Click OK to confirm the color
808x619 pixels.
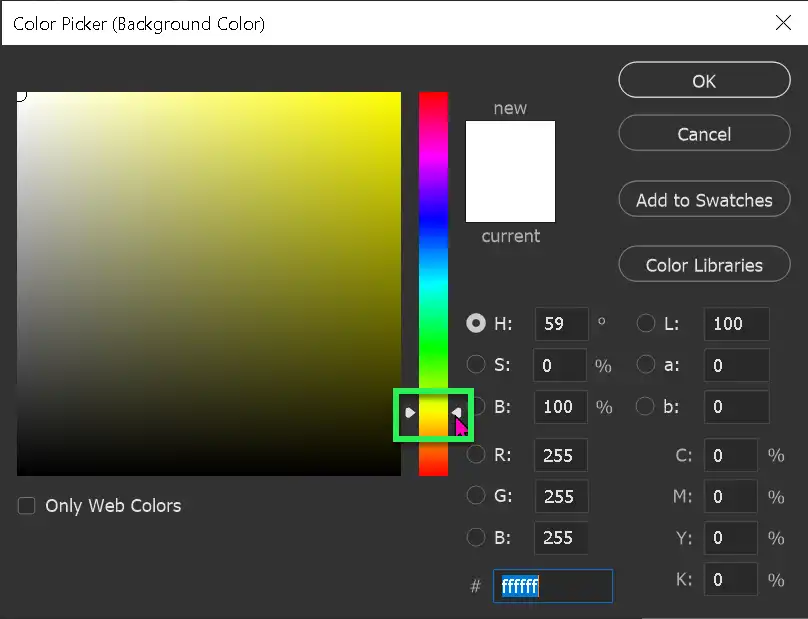pyautogui.click(x=704, y=81)
